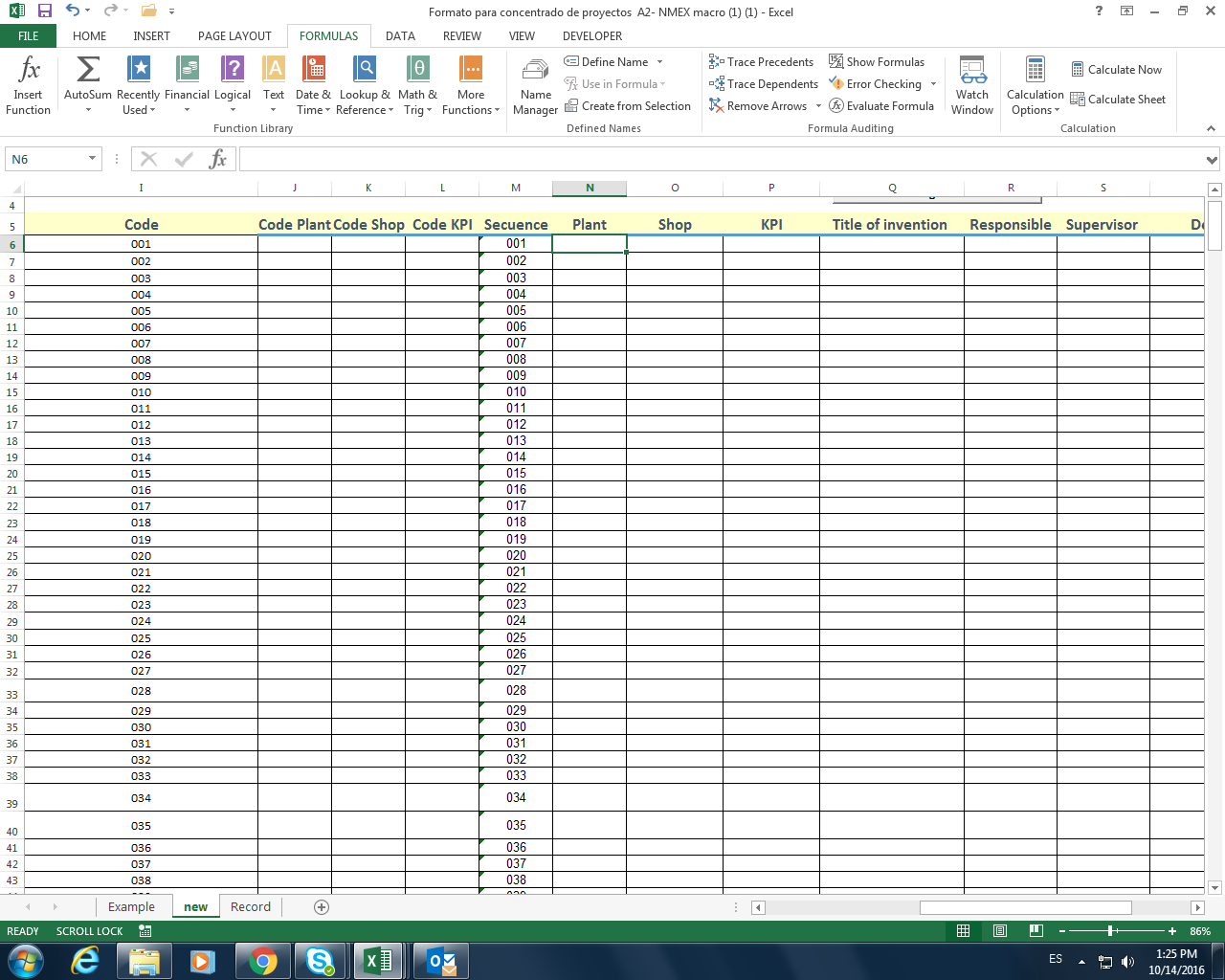Viewport: 1225px width, 980px height.
Task: Open the Undo history dropdown arrow
Action: point(88,11)
